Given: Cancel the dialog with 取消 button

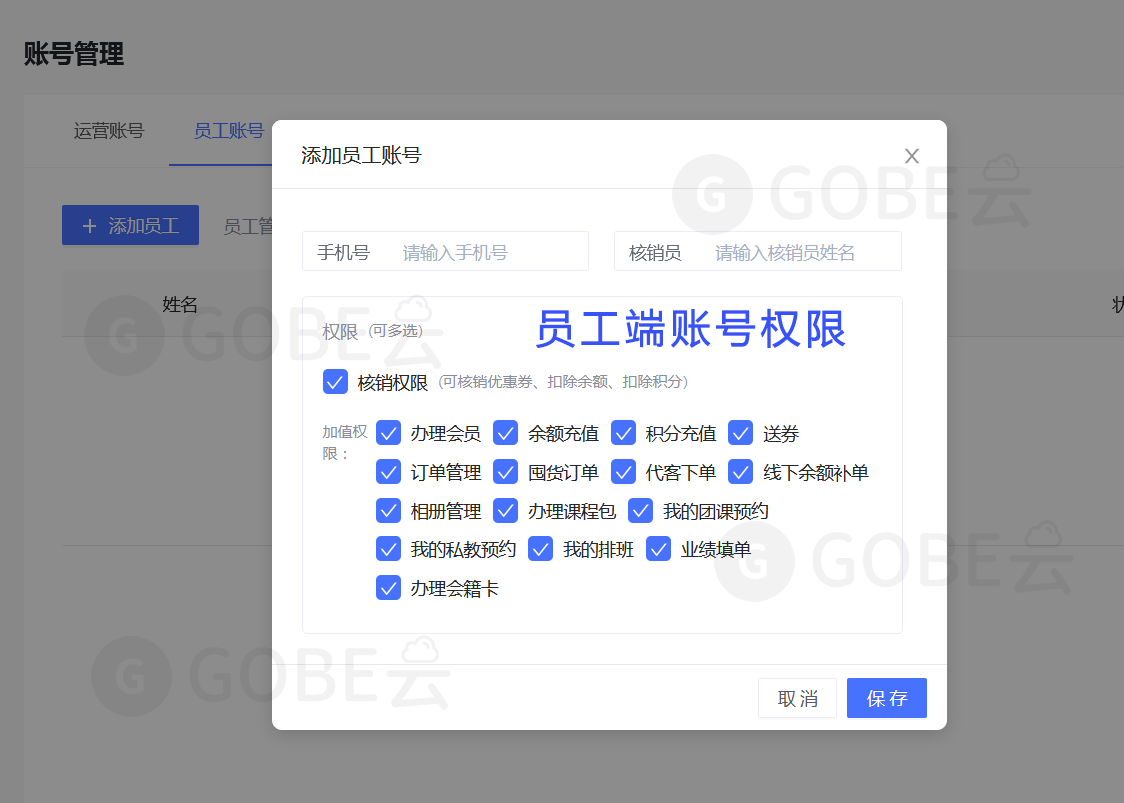Looking at the screenshot, I should click(797, 698).
